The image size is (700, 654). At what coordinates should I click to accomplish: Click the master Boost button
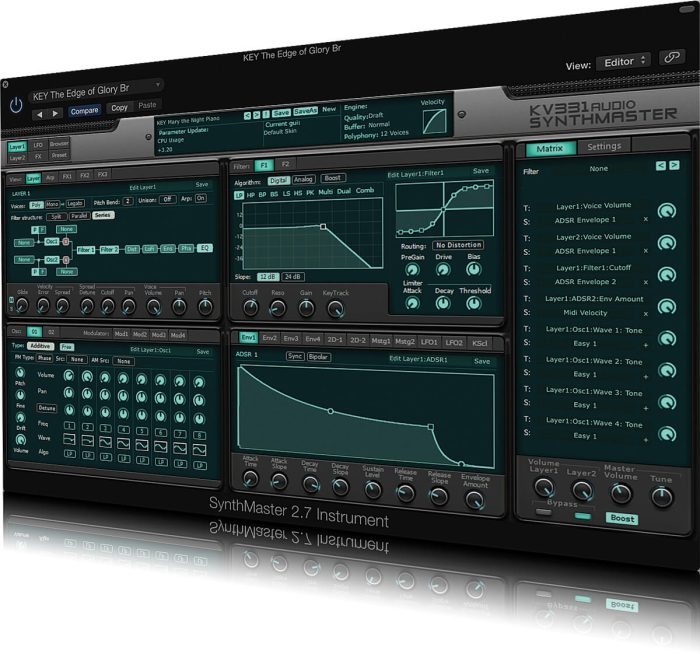click(x=622, y=518)
